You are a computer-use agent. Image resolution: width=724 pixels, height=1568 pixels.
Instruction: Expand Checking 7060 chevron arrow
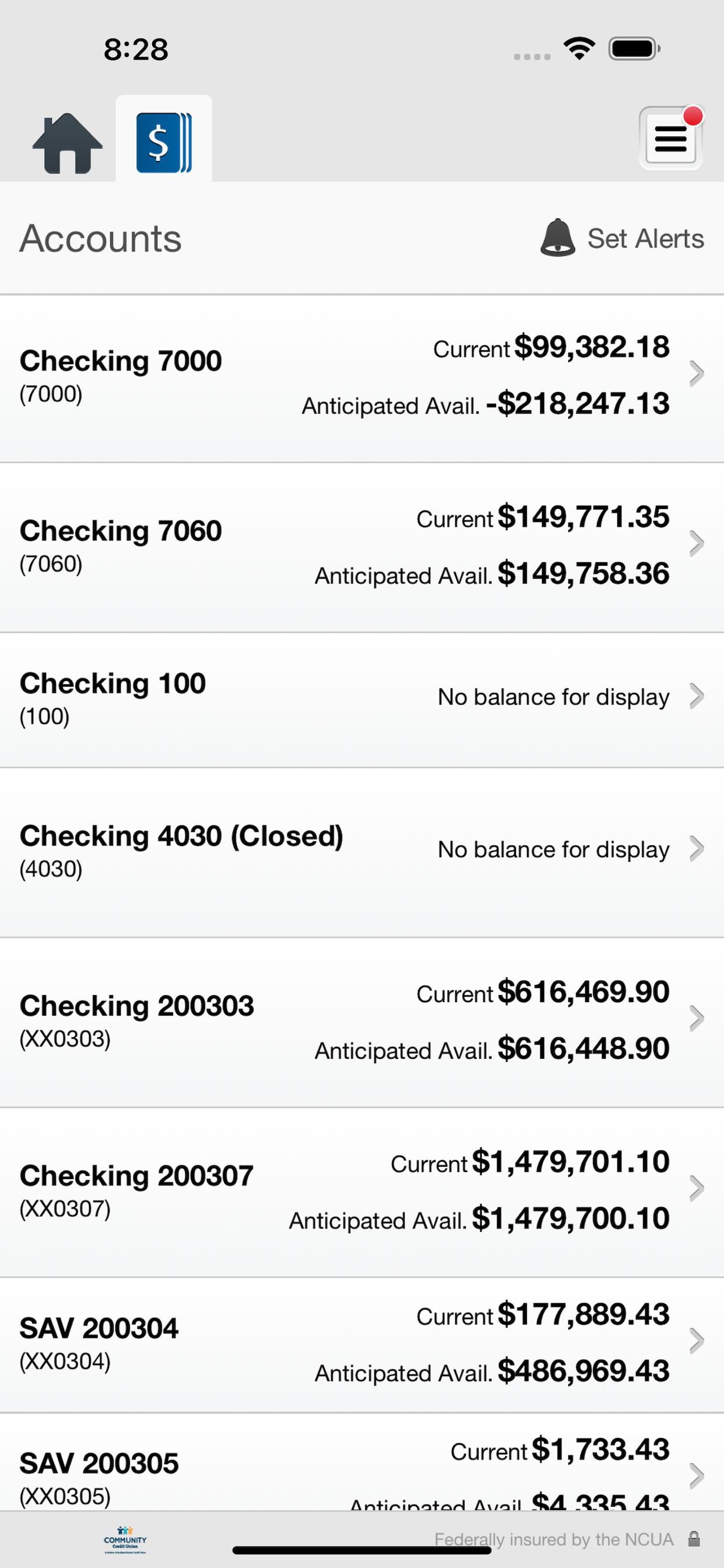696,544
